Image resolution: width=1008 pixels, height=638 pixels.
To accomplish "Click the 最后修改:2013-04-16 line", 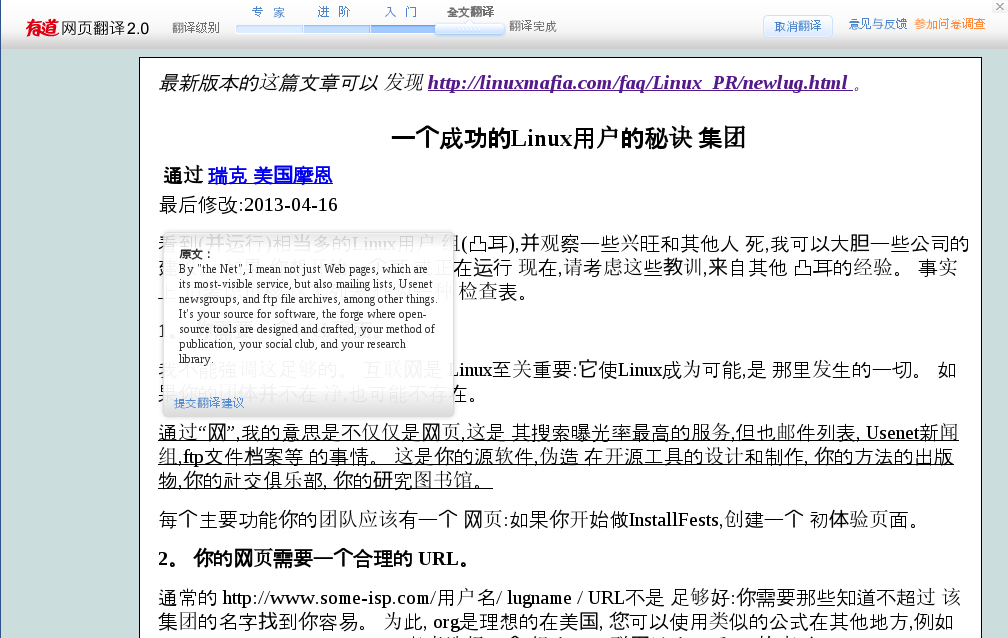I will pyautogui.click(x=248, y=205).
